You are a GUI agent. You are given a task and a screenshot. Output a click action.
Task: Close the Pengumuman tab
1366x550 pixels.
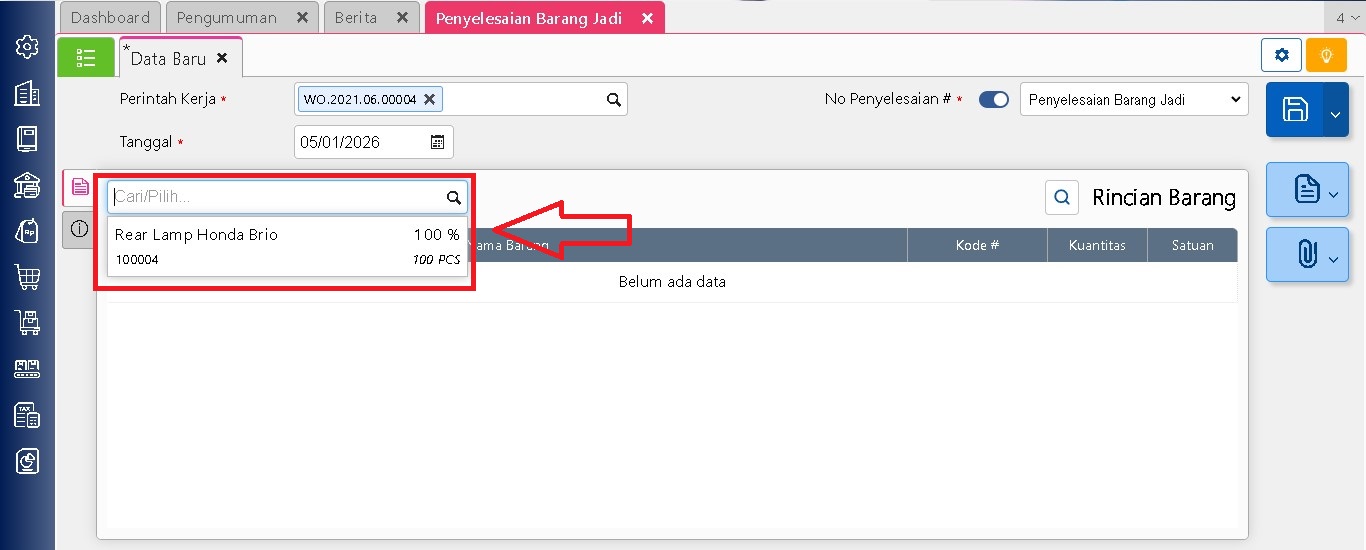click(302, 18)
